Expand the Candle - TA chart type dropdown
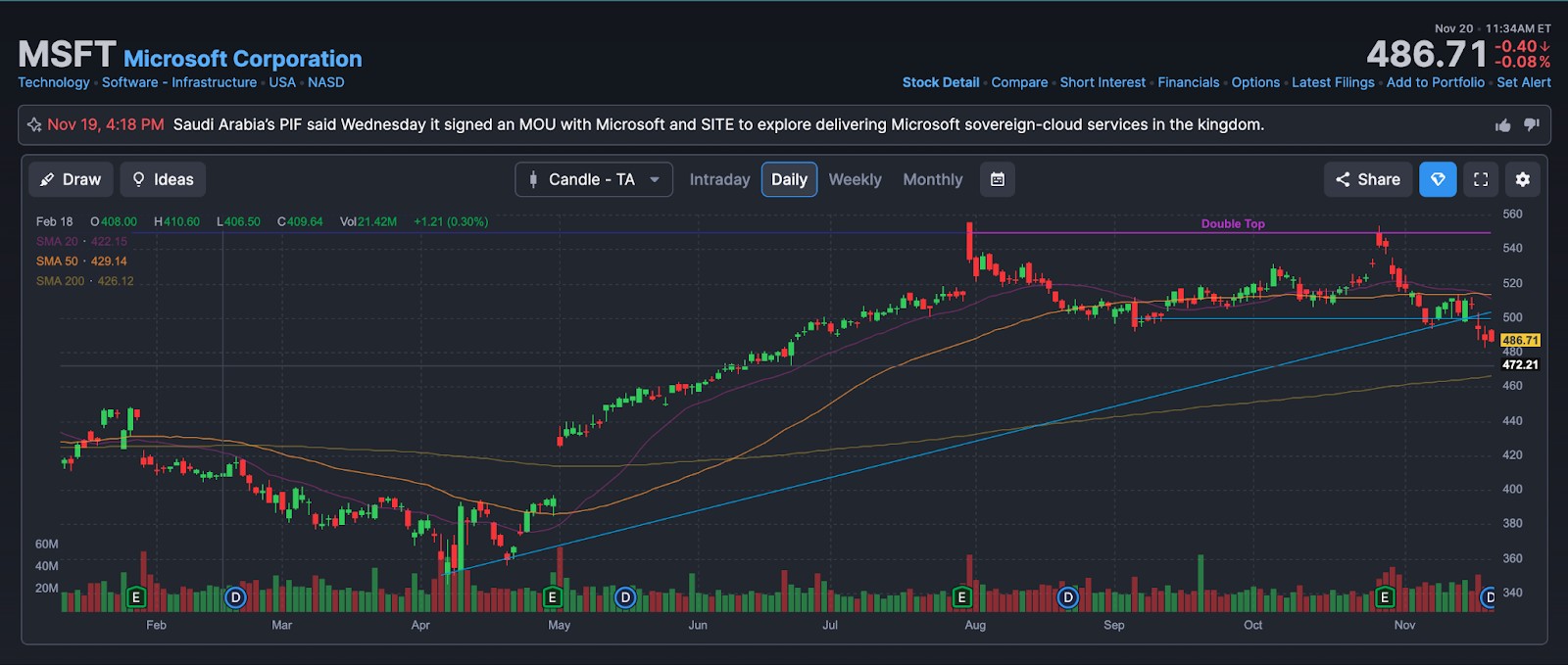Screen dimensions: 1568x665 (x=594, y=179)
